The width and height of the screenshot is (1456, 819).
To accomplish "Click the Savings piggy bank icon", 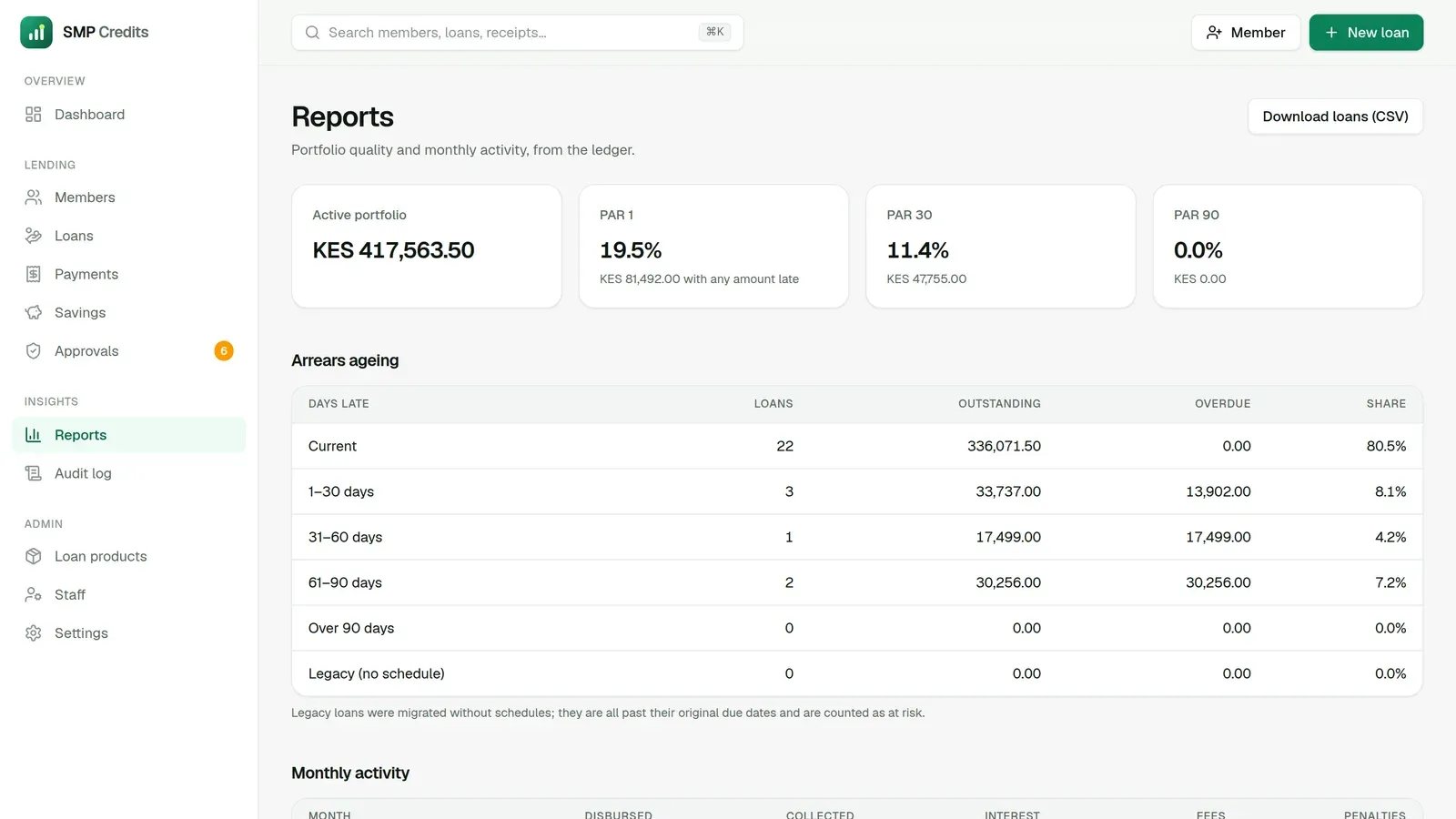I will coord(34,312).
